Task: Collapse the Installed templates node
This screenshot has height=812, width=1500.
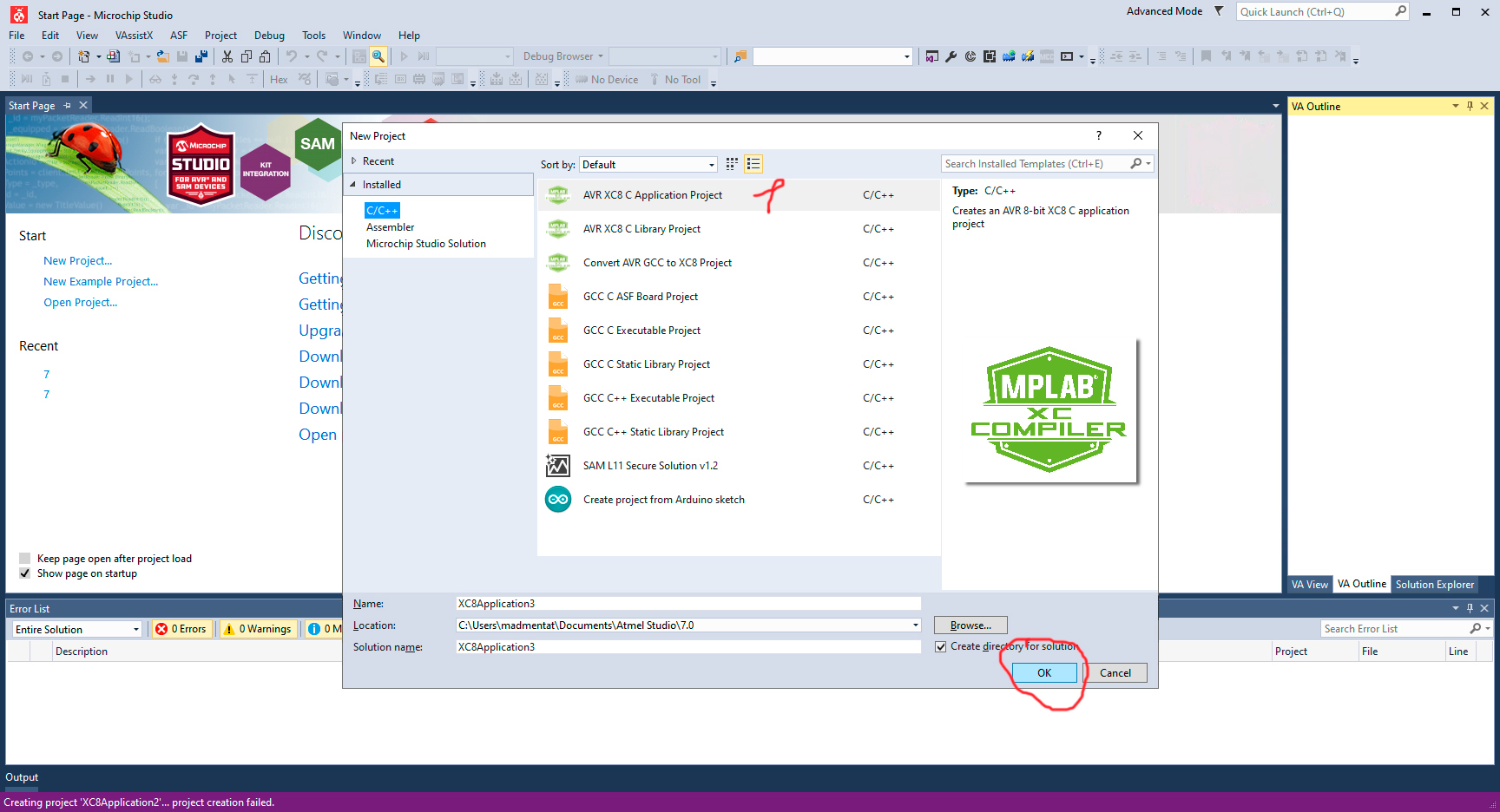Action: pyautogui.click(x=353, y=185)
